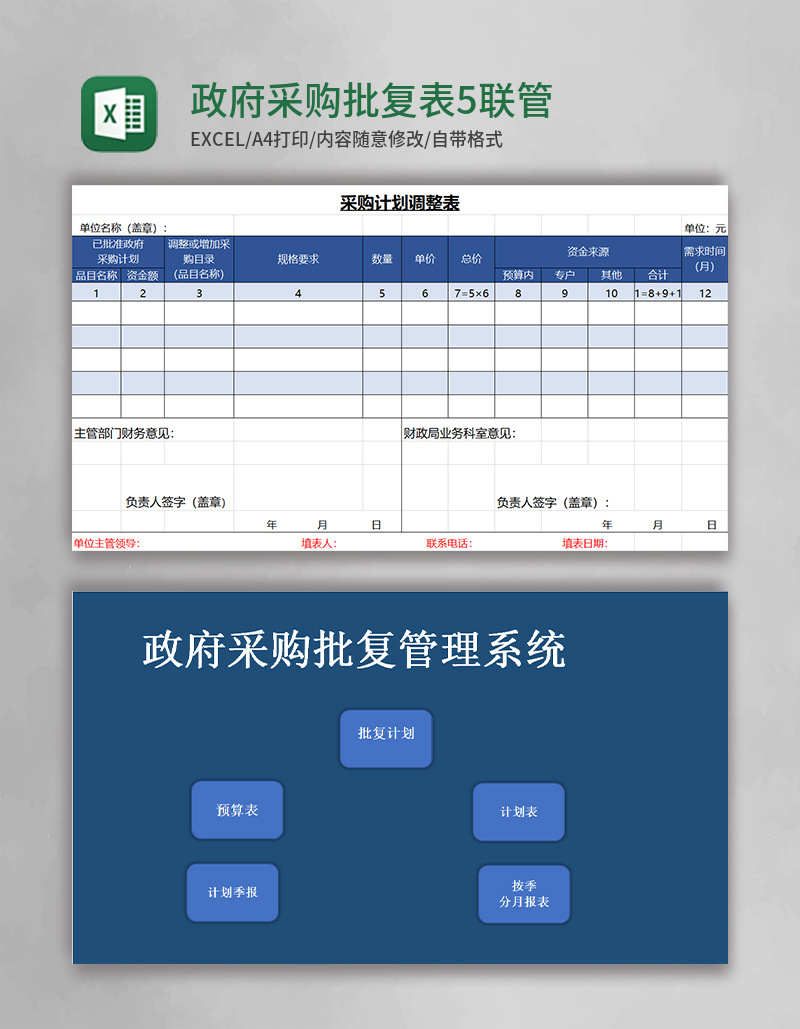
Task: Select the 计划季报 module
Action: [232, 892]
